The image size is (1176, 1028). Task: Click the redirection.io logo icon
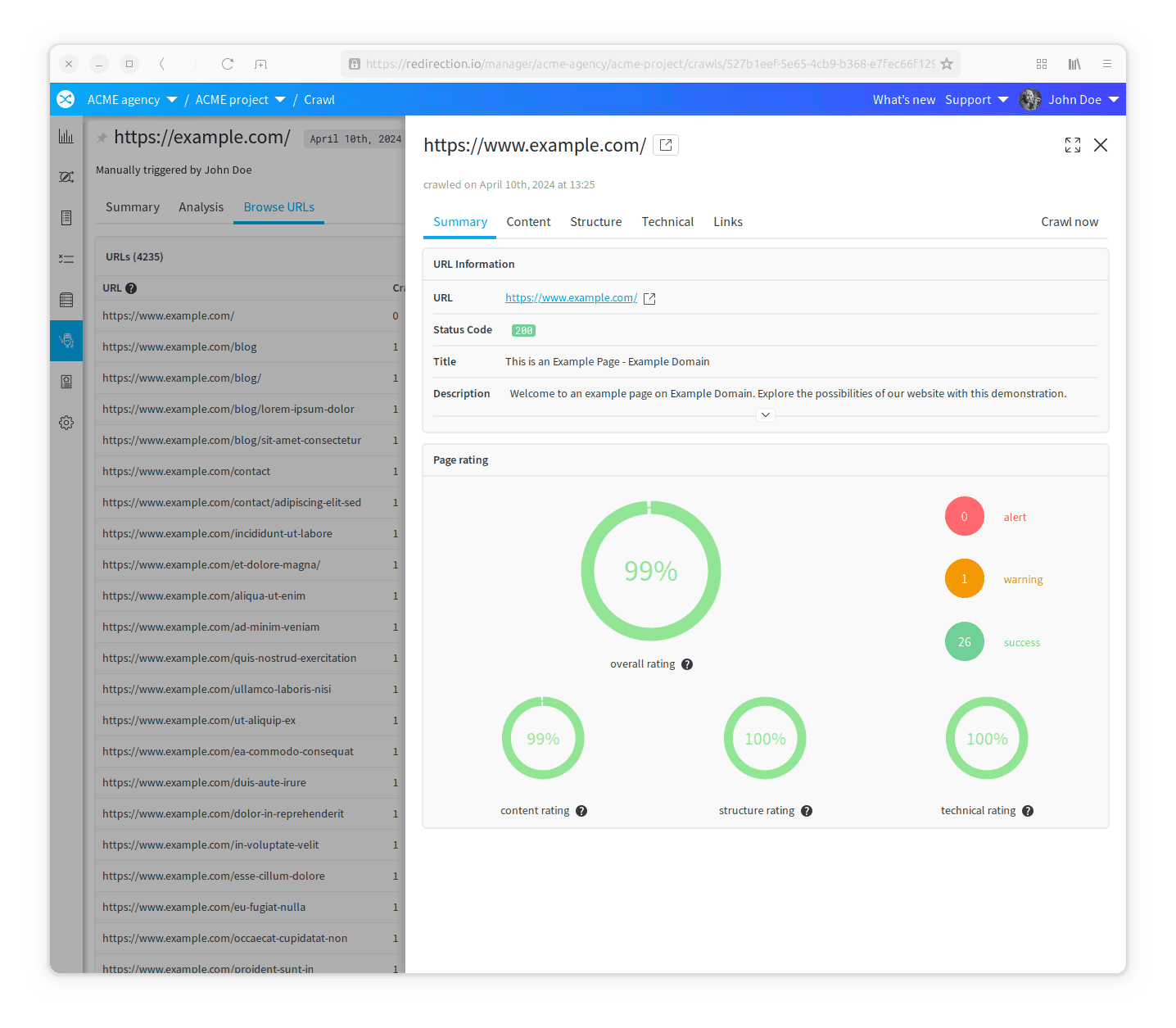pyautogui.click(x=66, y=99)
